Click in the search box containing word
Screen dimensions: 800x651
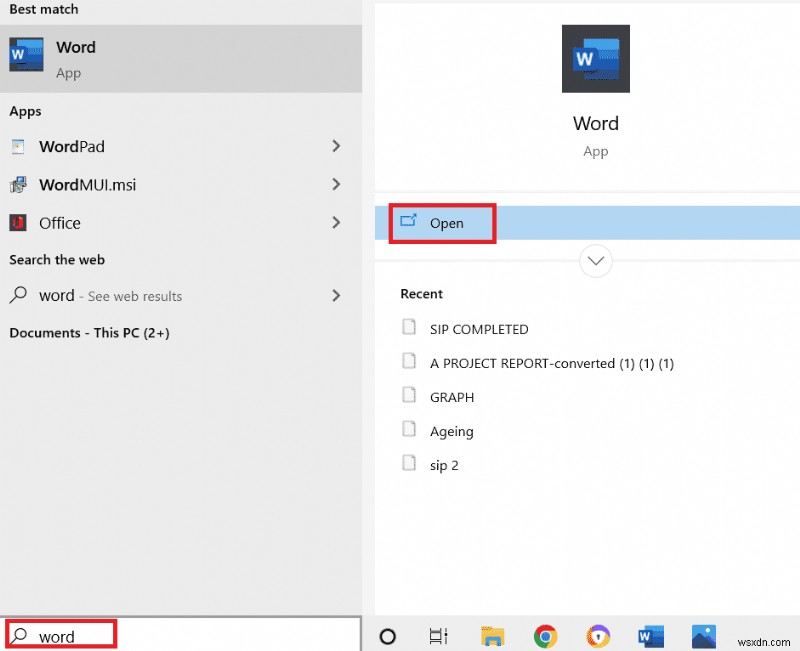point(181,636)
